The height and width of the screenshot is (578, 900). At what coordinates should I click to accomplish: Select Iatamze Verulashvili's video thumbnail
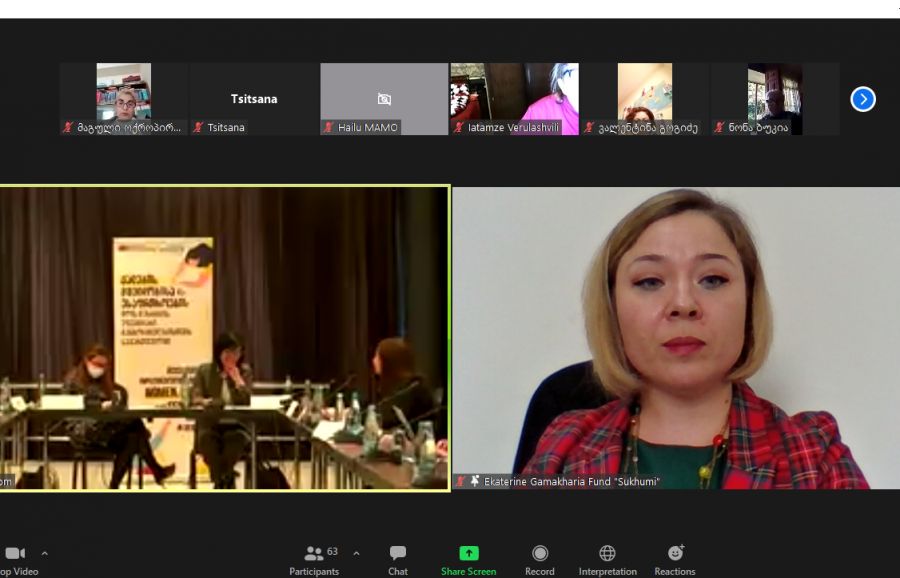(x=514, y=98)
